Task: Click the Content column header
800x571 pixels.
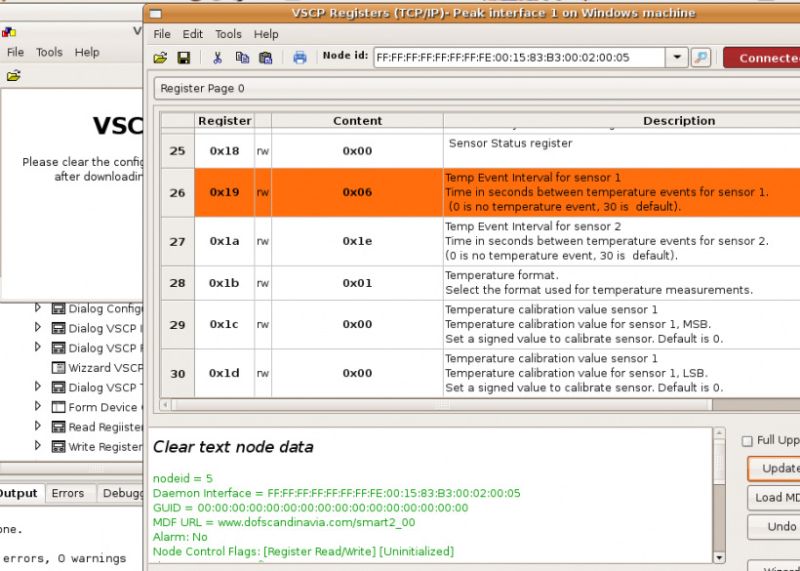Action: (357, 121)
